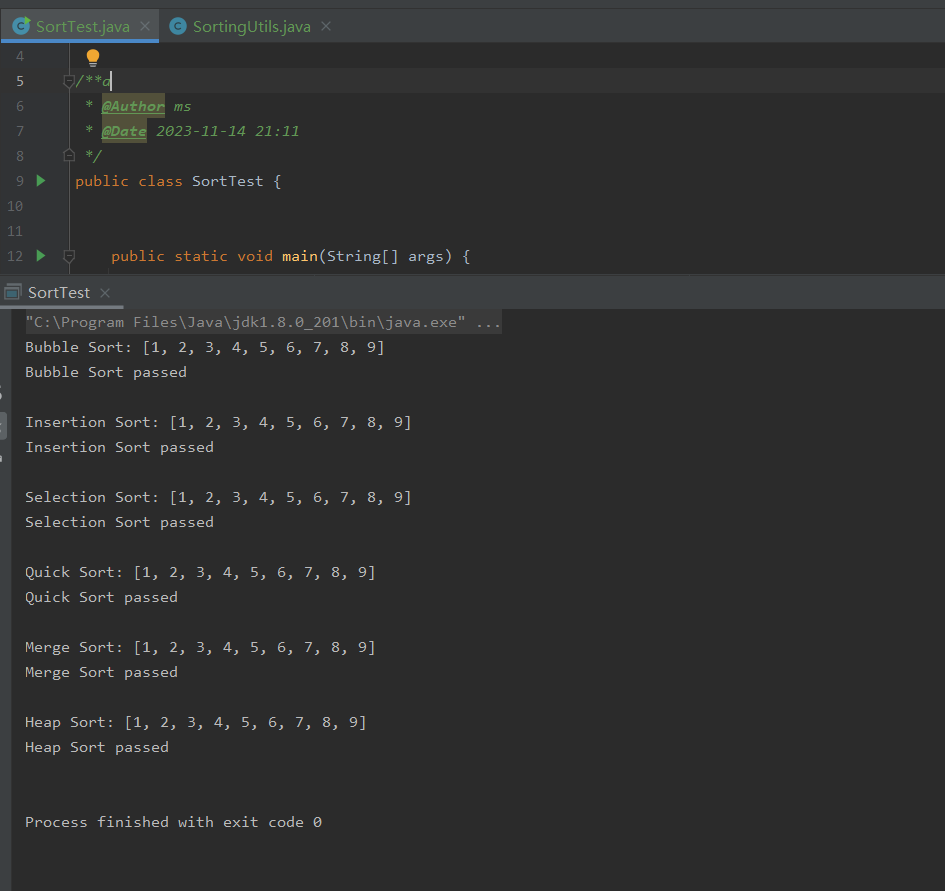Click the 'Insertion Sort: [1, 2...' output line
Screen dimensions: 945x891
pos(218,423)
